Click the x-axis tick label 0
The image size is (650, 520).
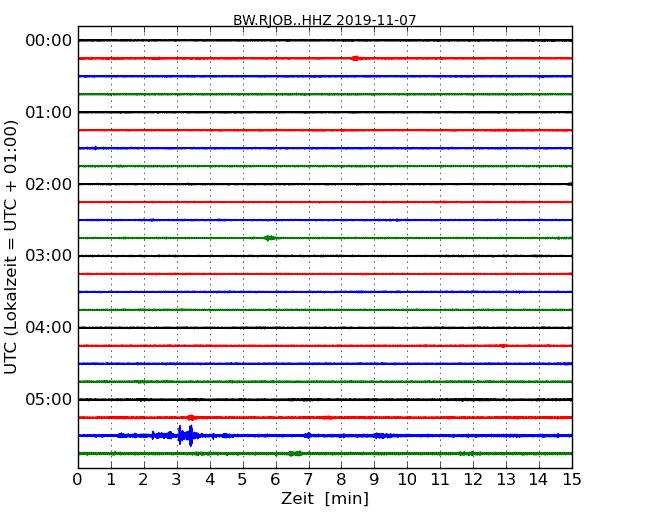(78, 480)
